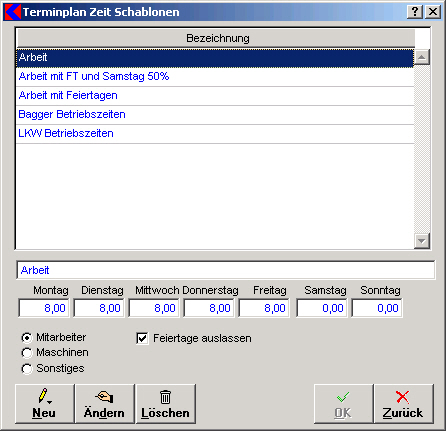
Task: Select the Maschinen radio button
Action: click(x=27, y=353)
